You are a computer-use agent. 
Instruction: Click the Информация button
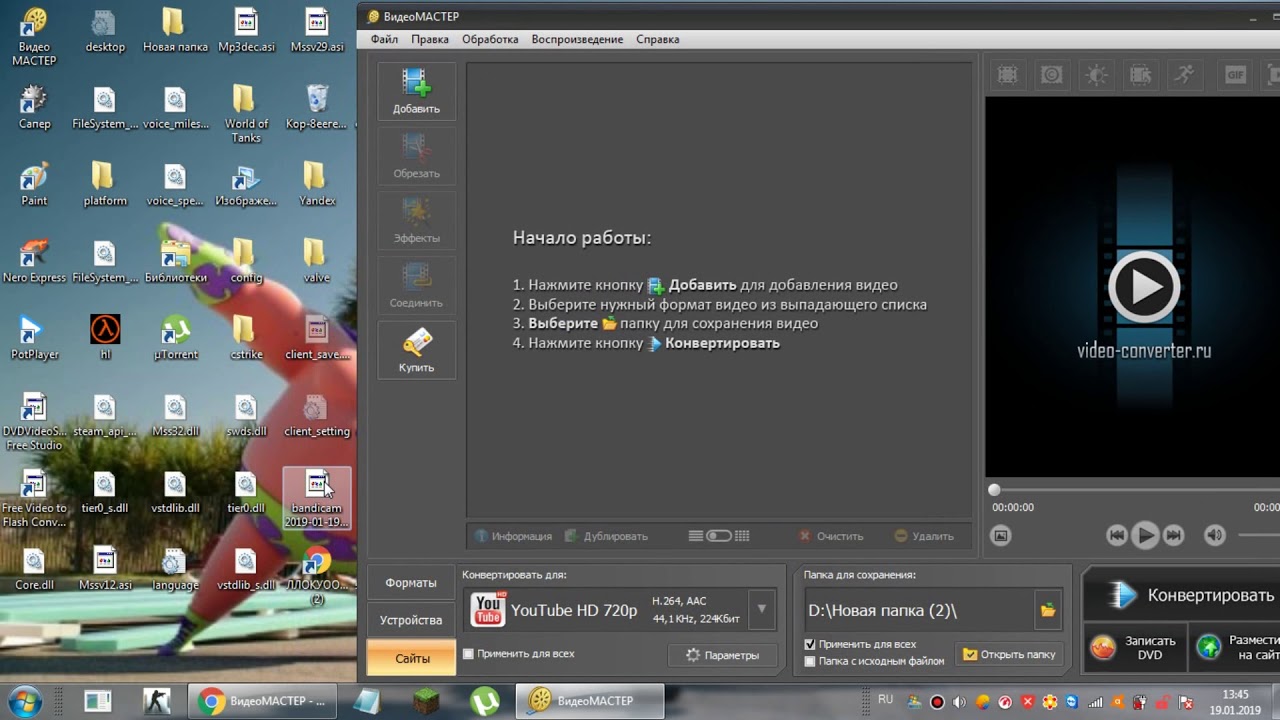(x=513, y=536)
